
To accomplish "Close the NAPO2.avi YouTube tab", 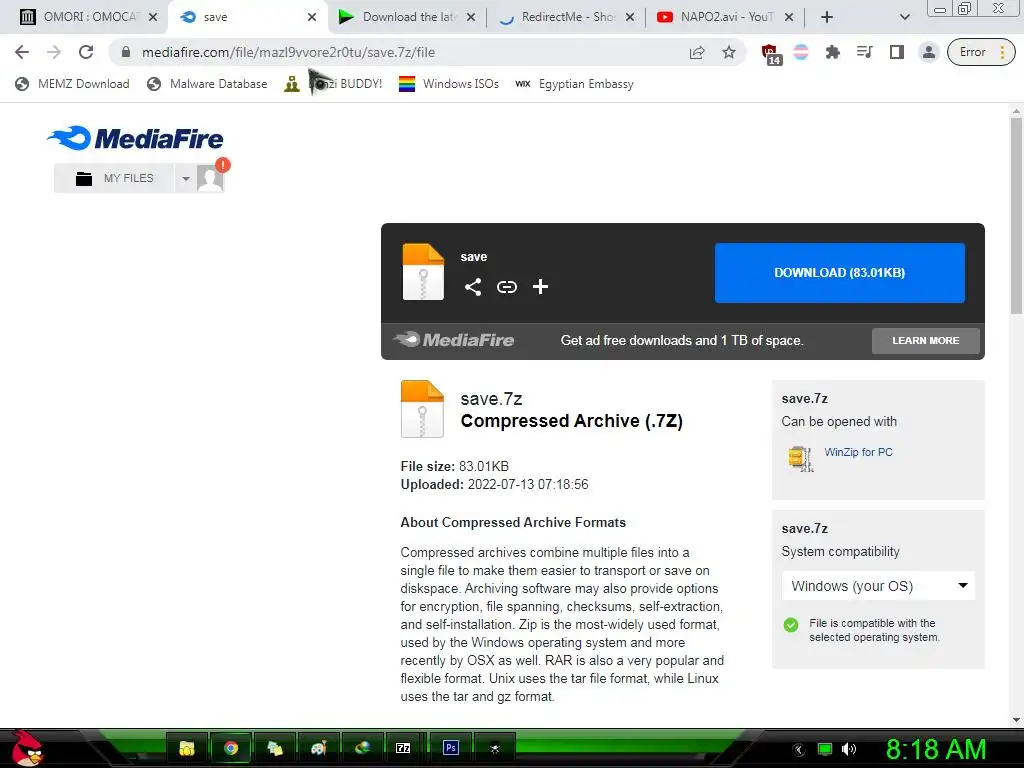I will click(789, 17).
